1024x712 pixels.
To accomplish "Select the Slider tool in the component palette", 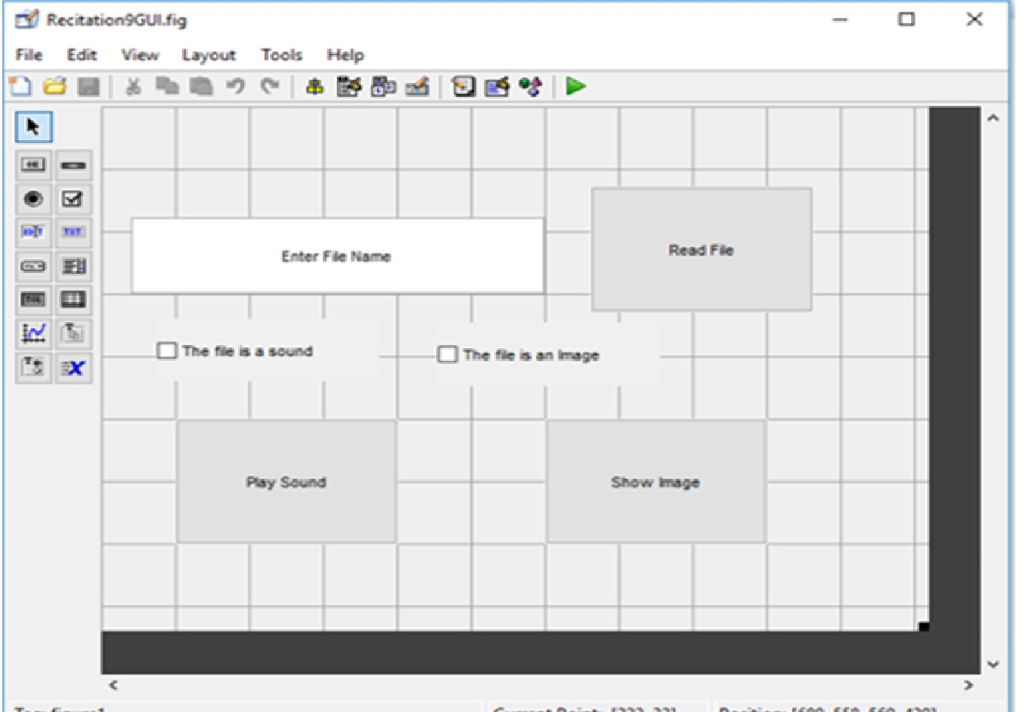I will [x=72, y=166].
